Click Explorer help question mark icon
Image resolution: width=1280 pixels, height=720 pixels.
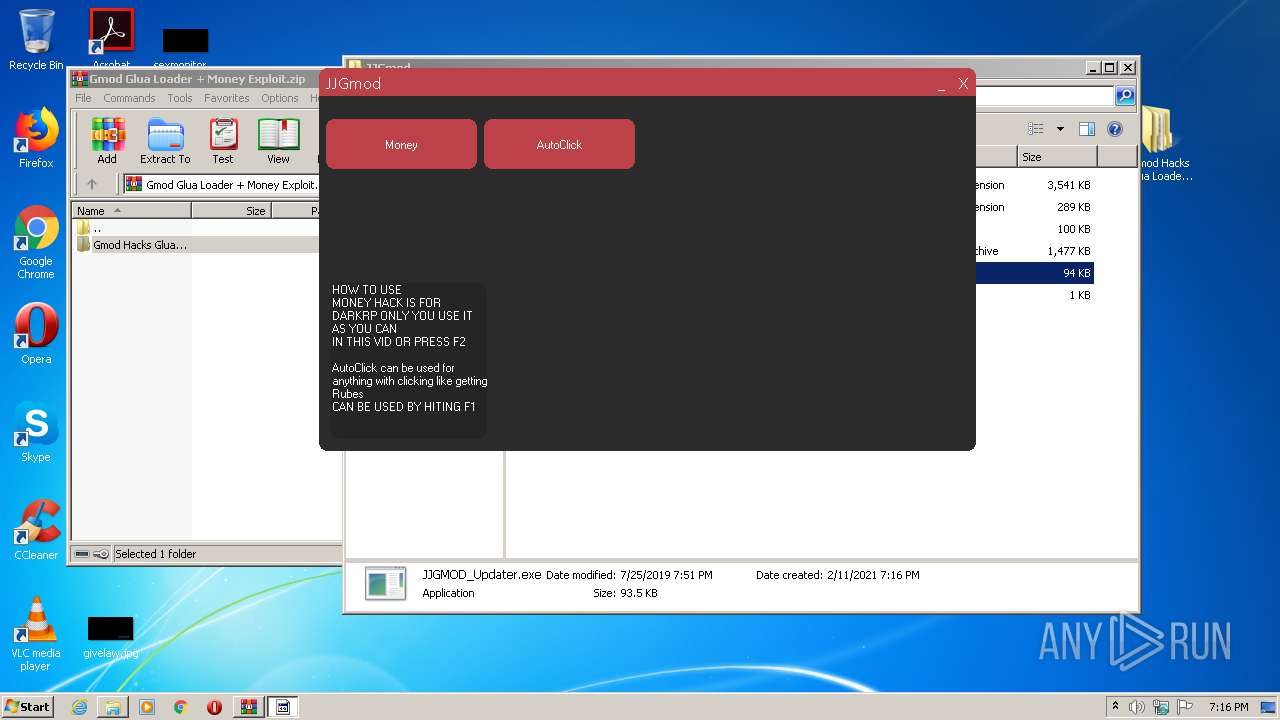point(1115,129)
